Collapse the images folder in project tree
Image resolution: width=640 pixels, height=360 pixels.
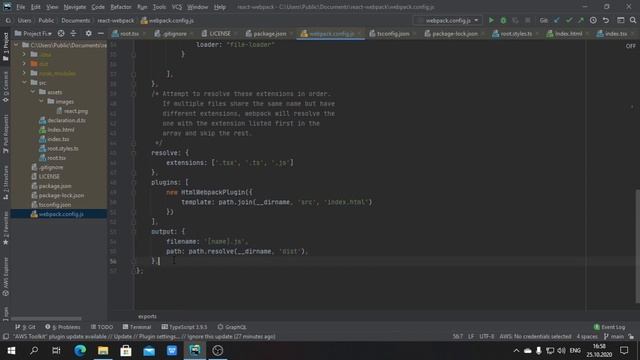pos(42,101)
